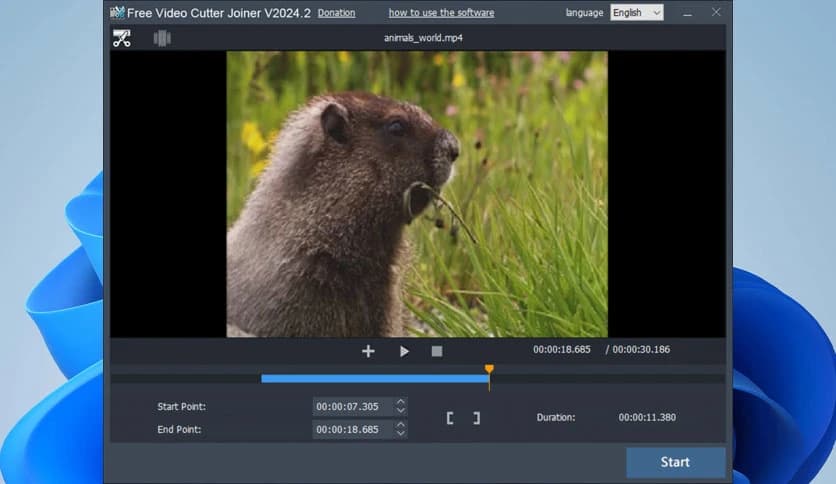836x484 pixels.
Task: Click the End Point time field
Action: [x=354, y=430]
